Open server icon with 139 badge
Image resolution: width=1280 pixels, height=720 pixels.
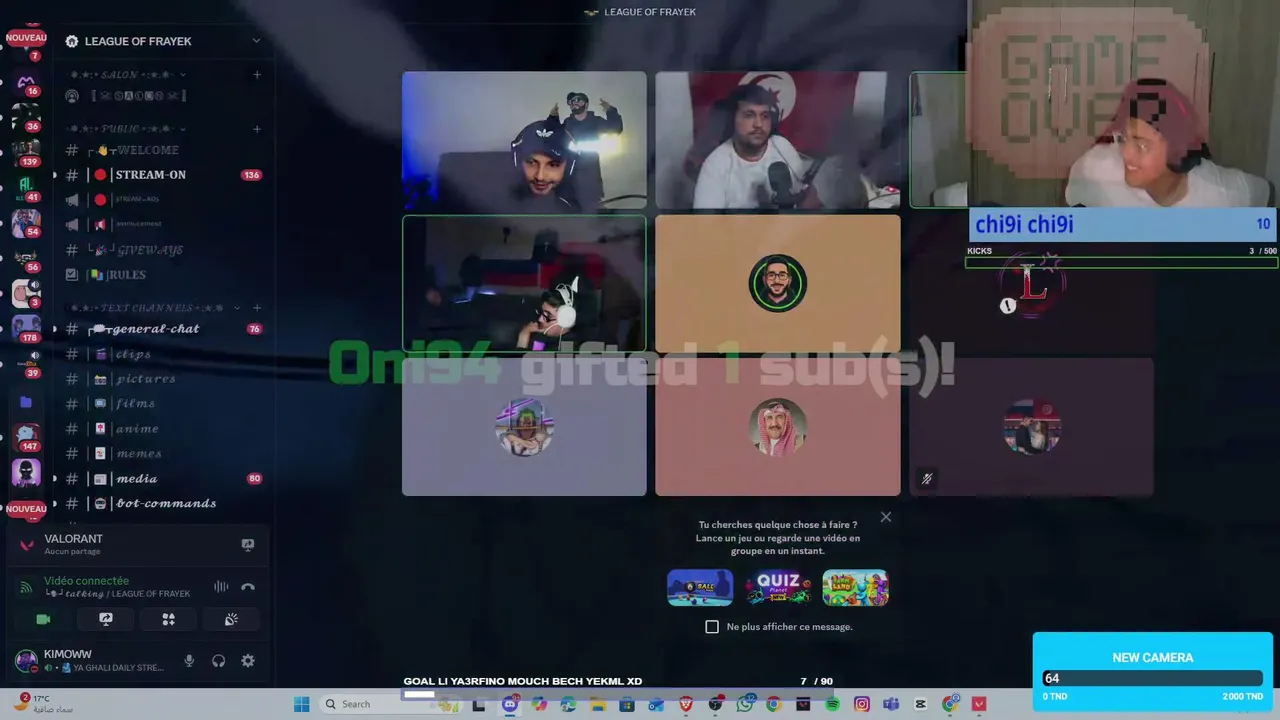(26, 151)
